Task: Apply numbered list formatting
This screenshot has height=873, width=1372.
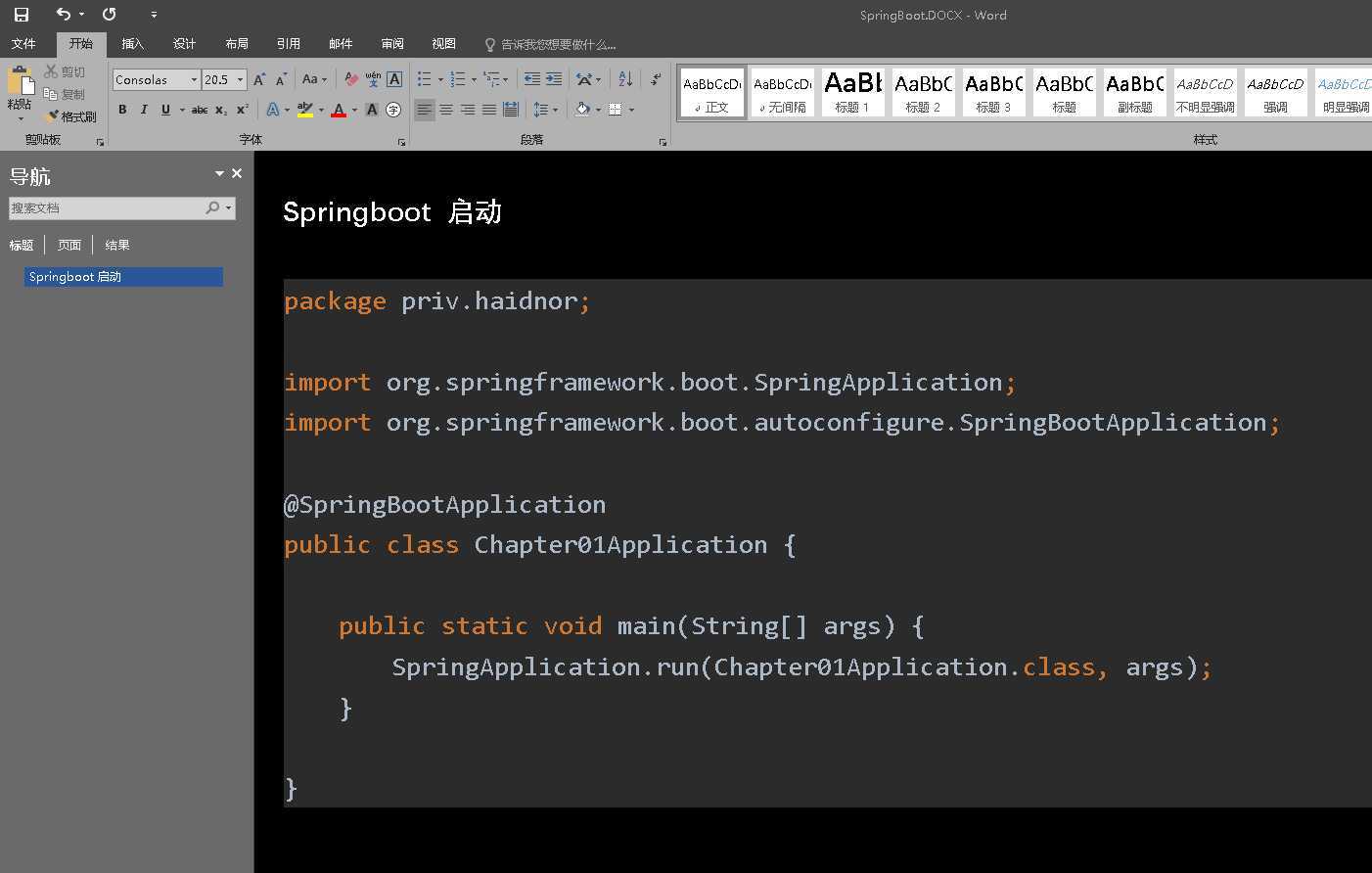Action: tap(458, 80)
